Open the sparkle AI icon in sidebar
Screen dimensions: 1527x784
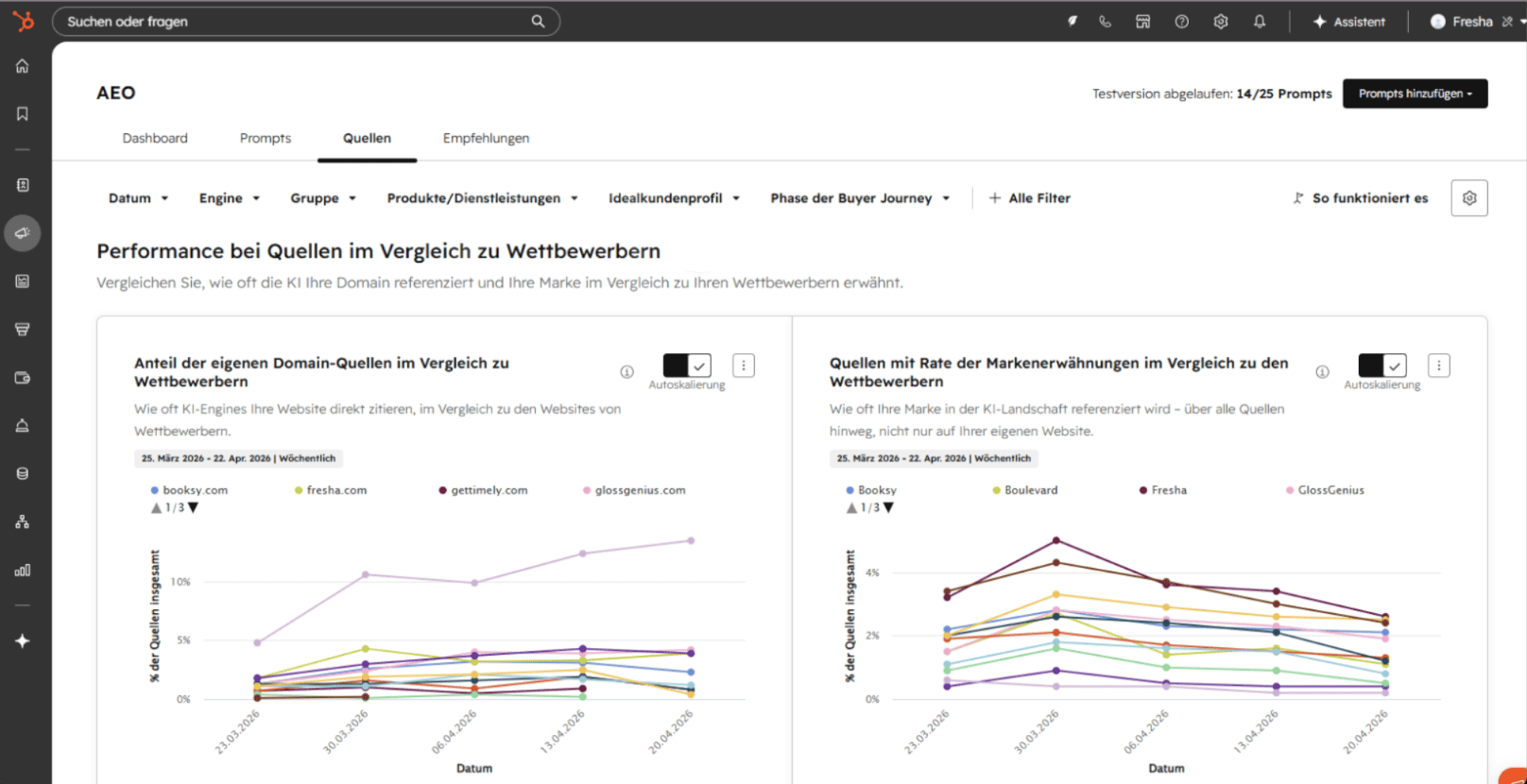pos(22,640)
